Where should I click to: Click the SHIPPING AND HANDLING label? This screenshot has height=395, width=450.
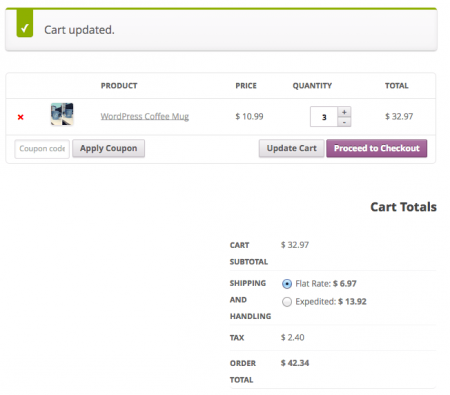point(250,300)
